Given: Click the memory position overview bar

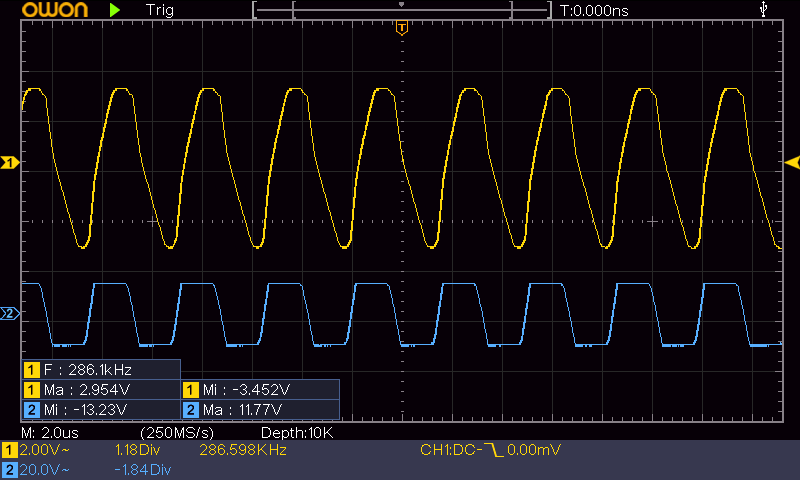Looking at the screenshot, I should pos(402,10).
